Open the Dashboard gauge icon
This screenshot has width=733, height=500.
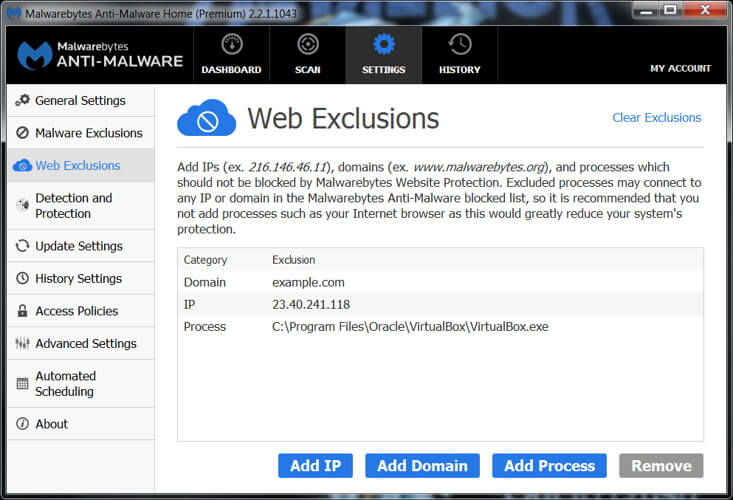coord(232,44)
